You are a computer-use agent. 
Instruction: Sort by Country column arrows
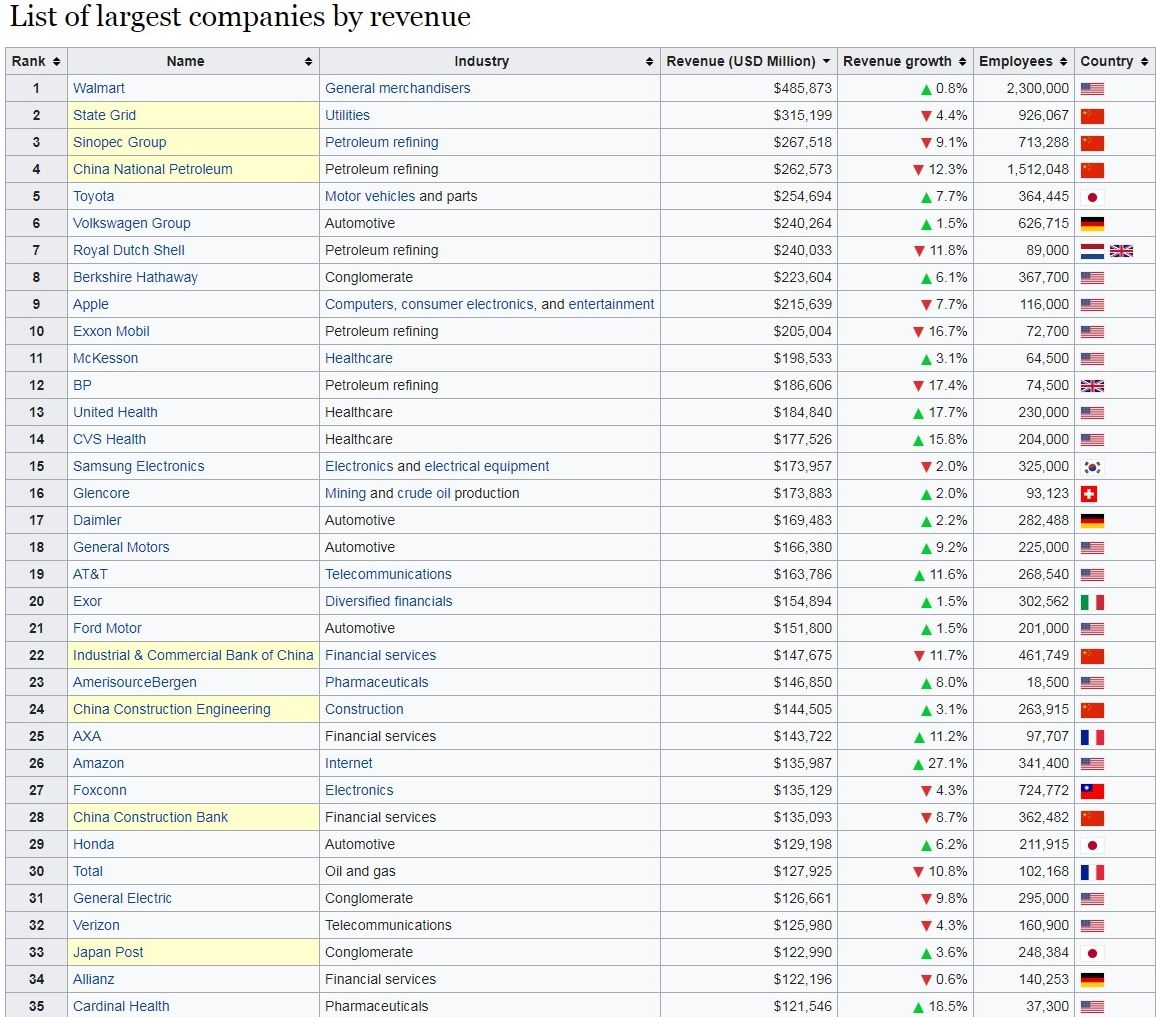point(1144,61)
